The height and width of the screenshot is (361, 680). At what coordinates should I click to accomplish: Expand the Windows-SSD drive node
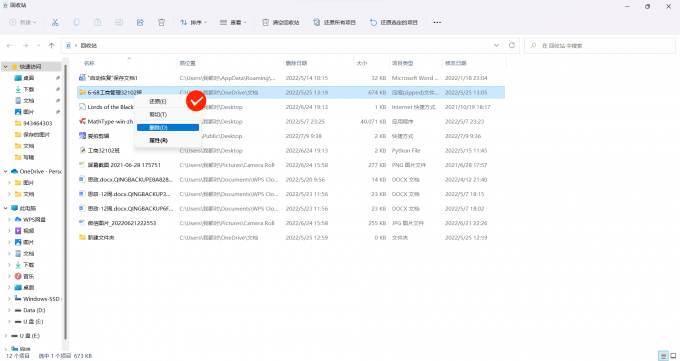tap(9, 299)
